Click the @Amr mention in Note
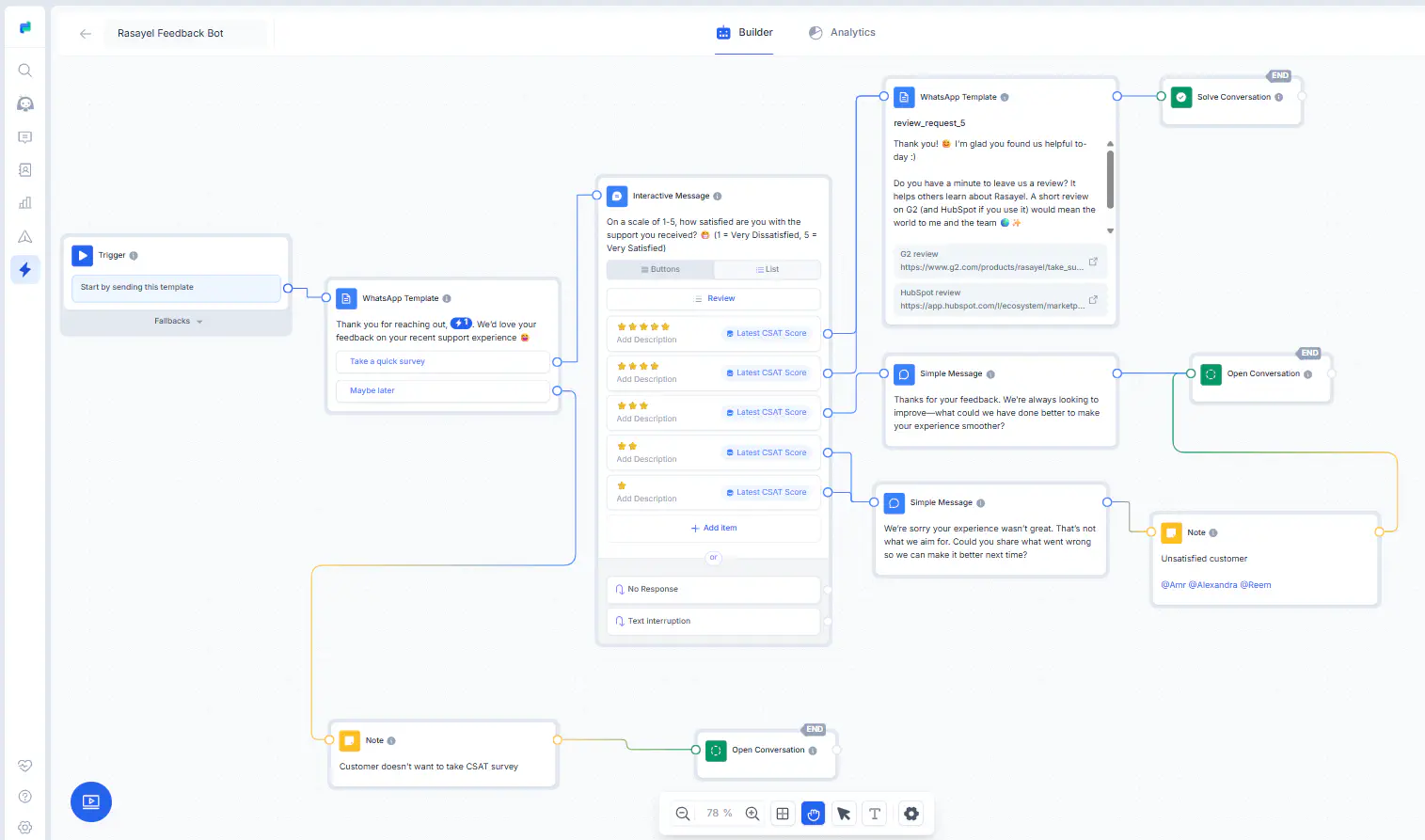 pos(1173,585)
